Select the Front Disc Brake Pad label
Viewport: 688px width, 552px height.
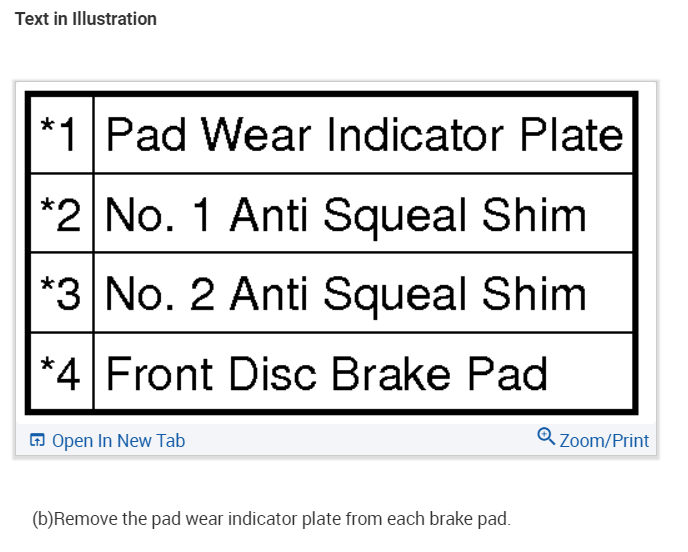click(327, 372)
